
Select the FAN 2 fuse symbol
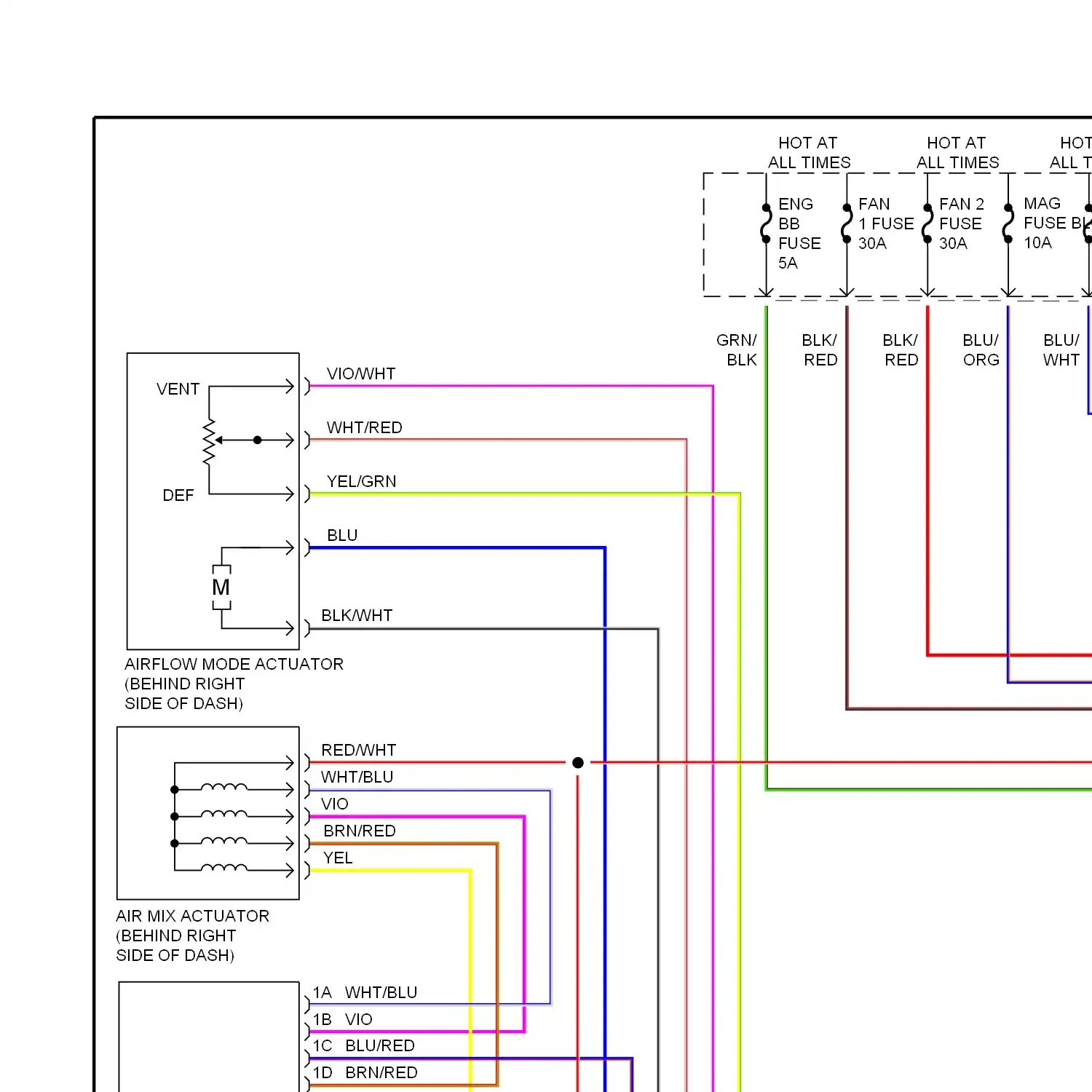(x=927, y=223)
